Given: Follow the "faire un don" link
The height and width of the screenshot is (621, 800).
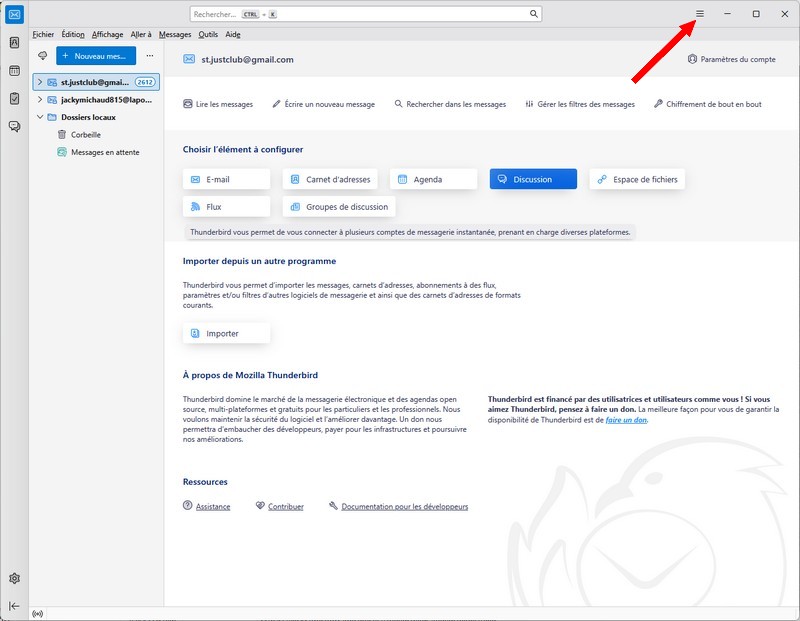Looking at the screenshot, I should [x=626, y=420].
